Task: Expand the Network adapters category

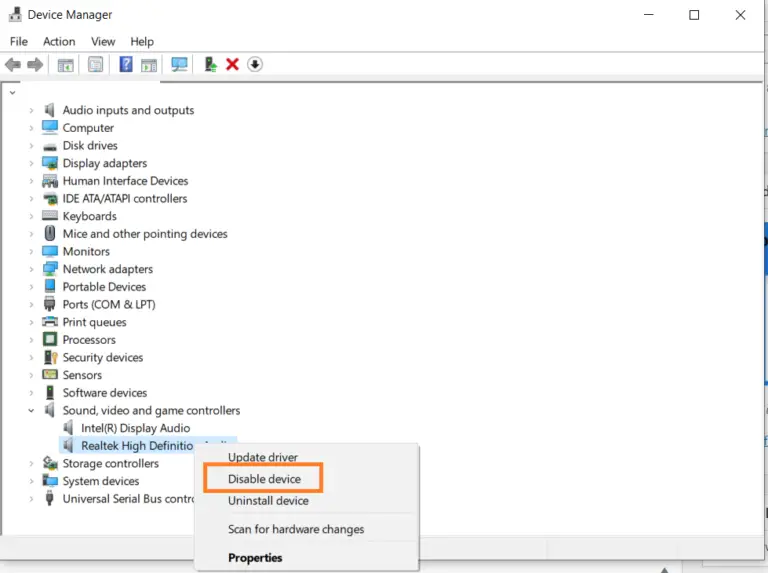Action: [31, 270]
